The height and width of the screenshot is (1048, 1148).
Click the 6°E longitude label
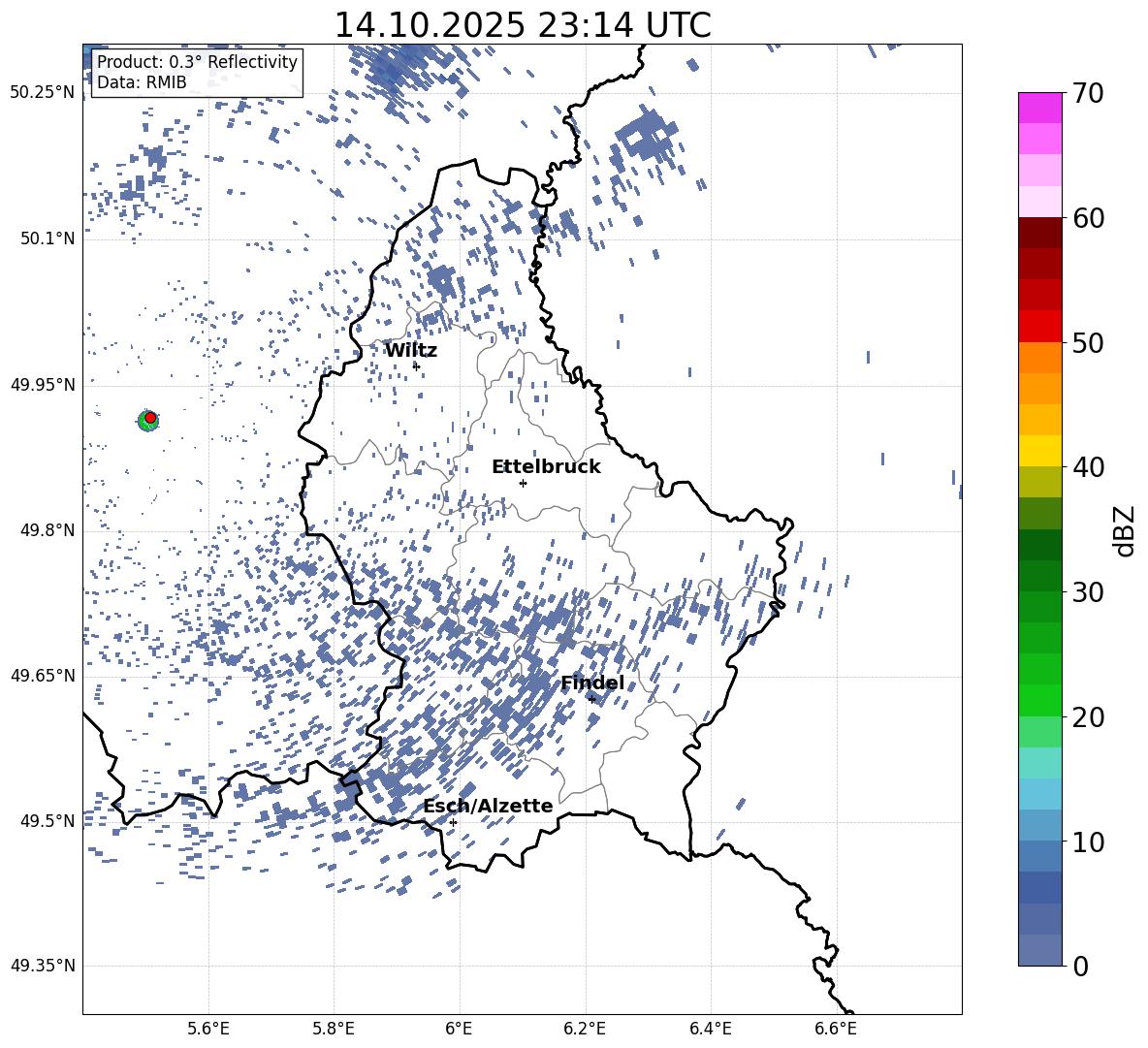pos(459,1029)
